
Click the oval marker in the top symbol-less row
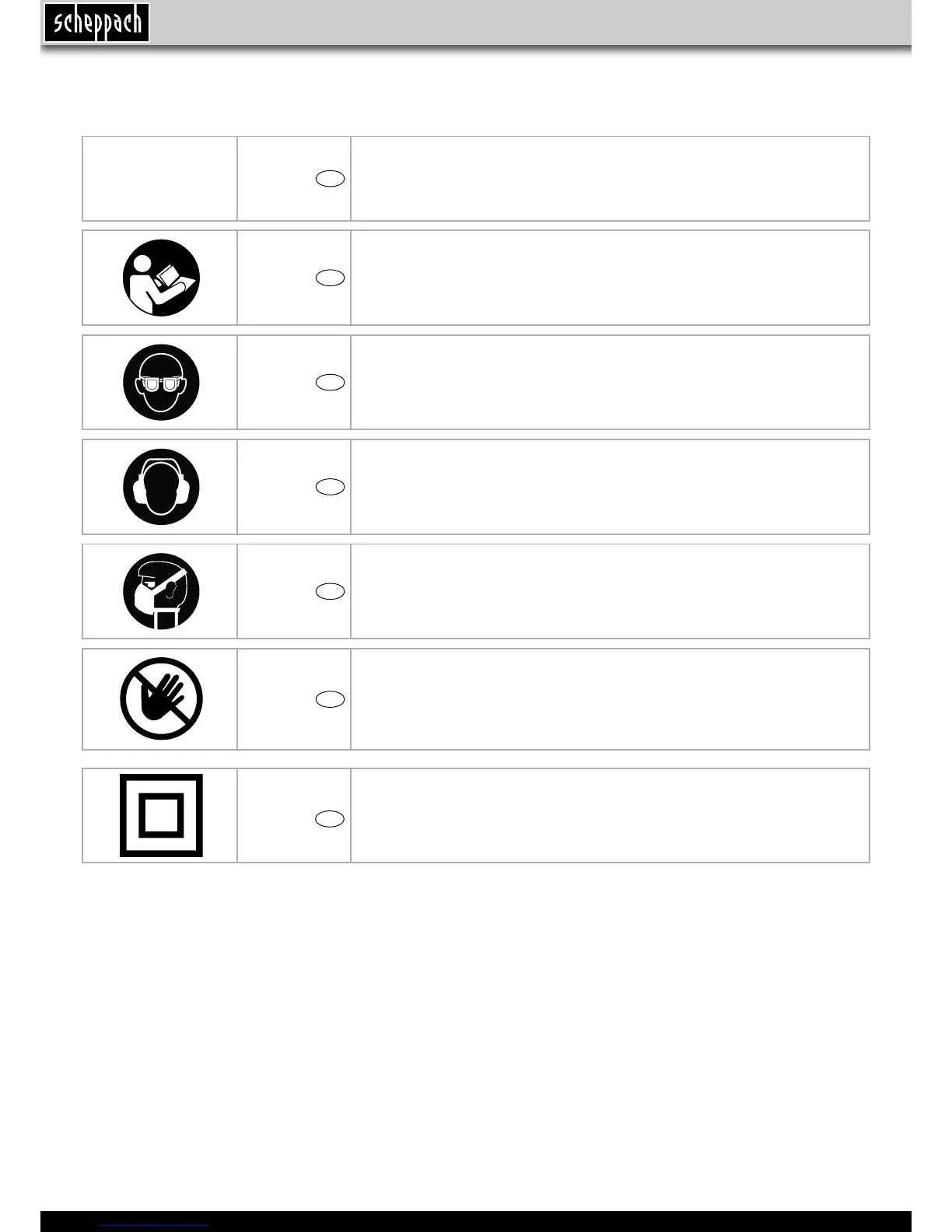pos(330,179)
